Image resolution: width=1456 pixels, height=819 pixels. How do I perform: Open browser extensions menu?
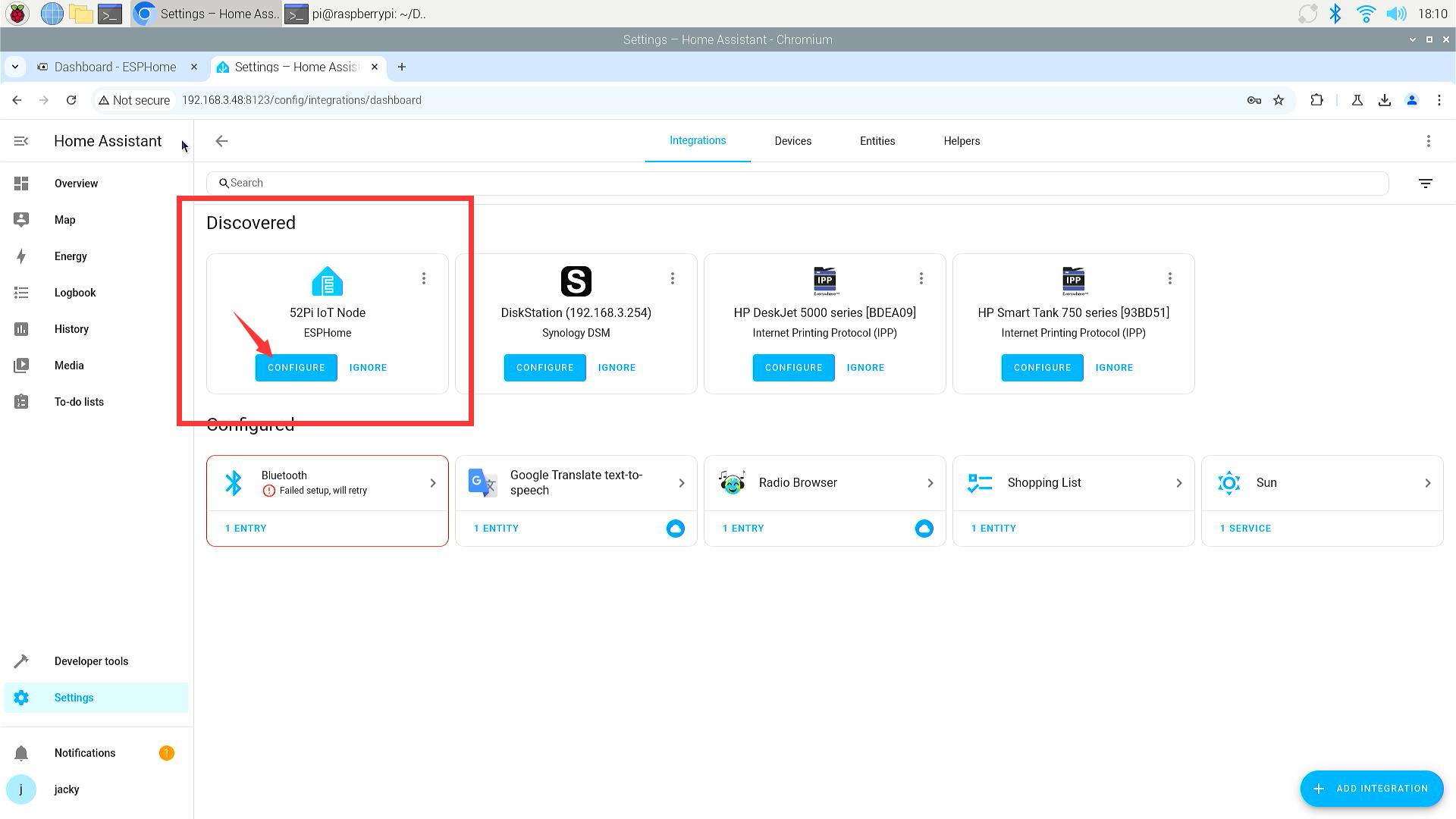click(1316, 100)
